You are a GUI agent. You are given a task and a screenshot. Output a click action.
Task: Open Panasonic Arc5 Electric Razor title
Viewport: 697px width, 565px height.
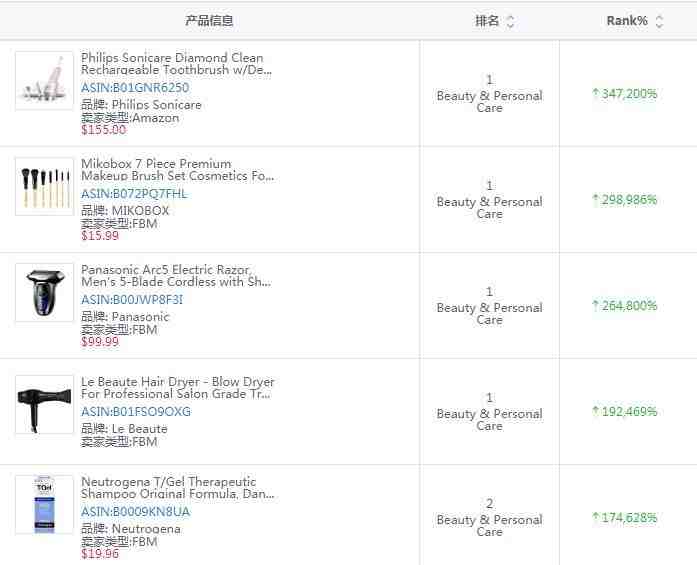click(176, 276)
